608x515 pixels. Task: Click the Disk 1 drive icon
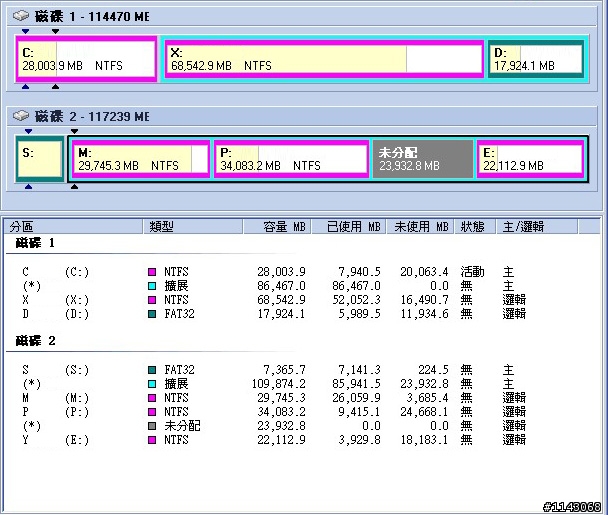click(21, 16)
